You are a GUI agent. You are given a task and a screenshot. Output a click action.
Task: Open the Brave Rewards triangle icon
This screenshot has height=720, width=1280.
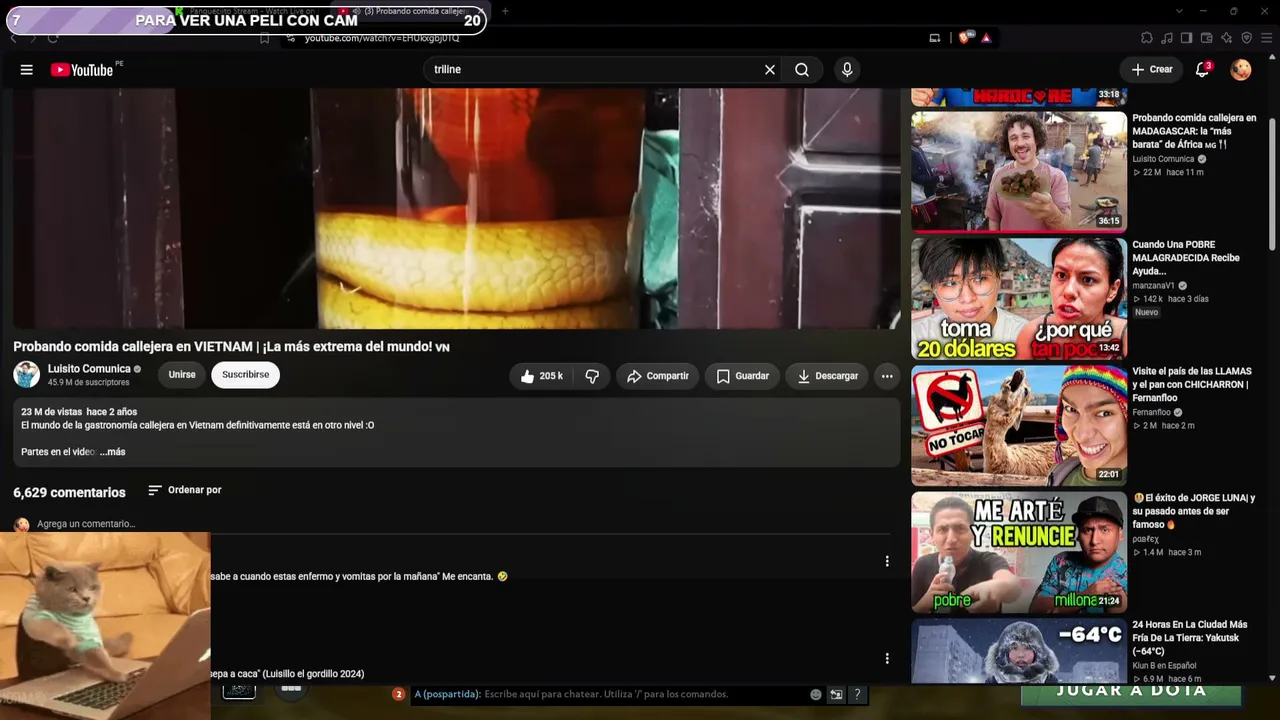click(x=986, y=38)
